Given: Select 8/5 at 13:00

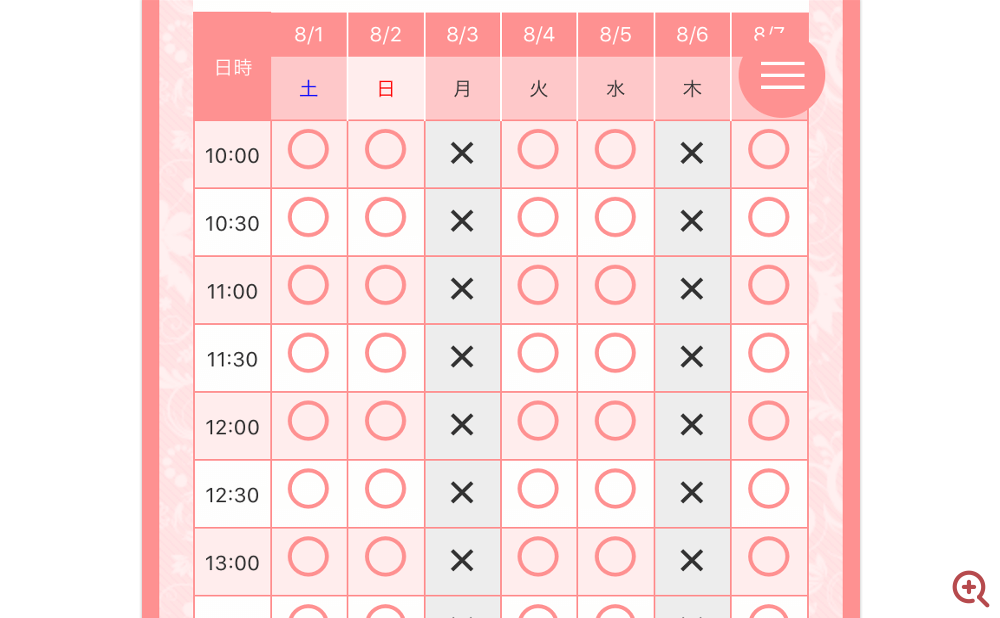Looking at the screenshot, I should [615, 557].
